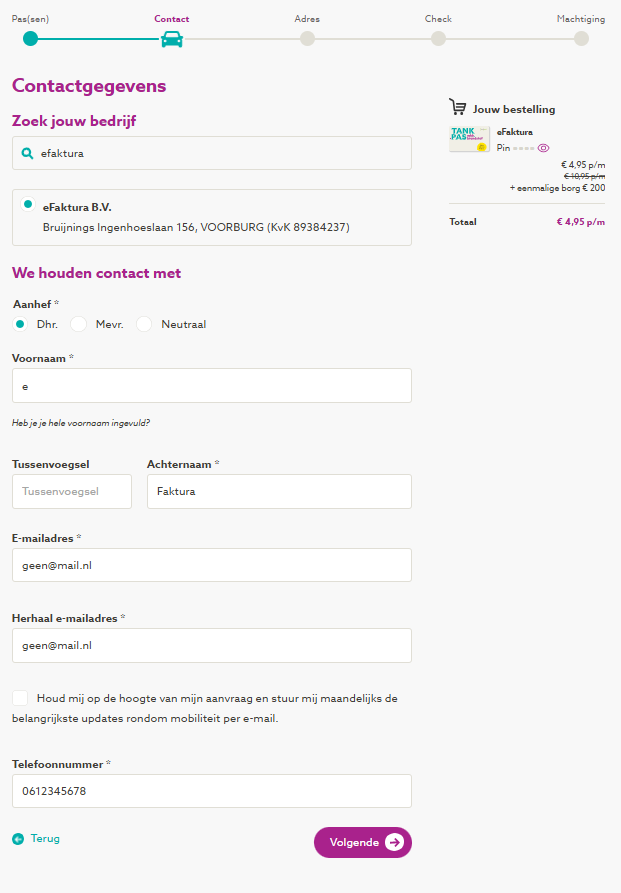Screen dimensions: 621x893
Task: Select the eFaktura B.V. company radio button
Action: (x=28, y=204)
